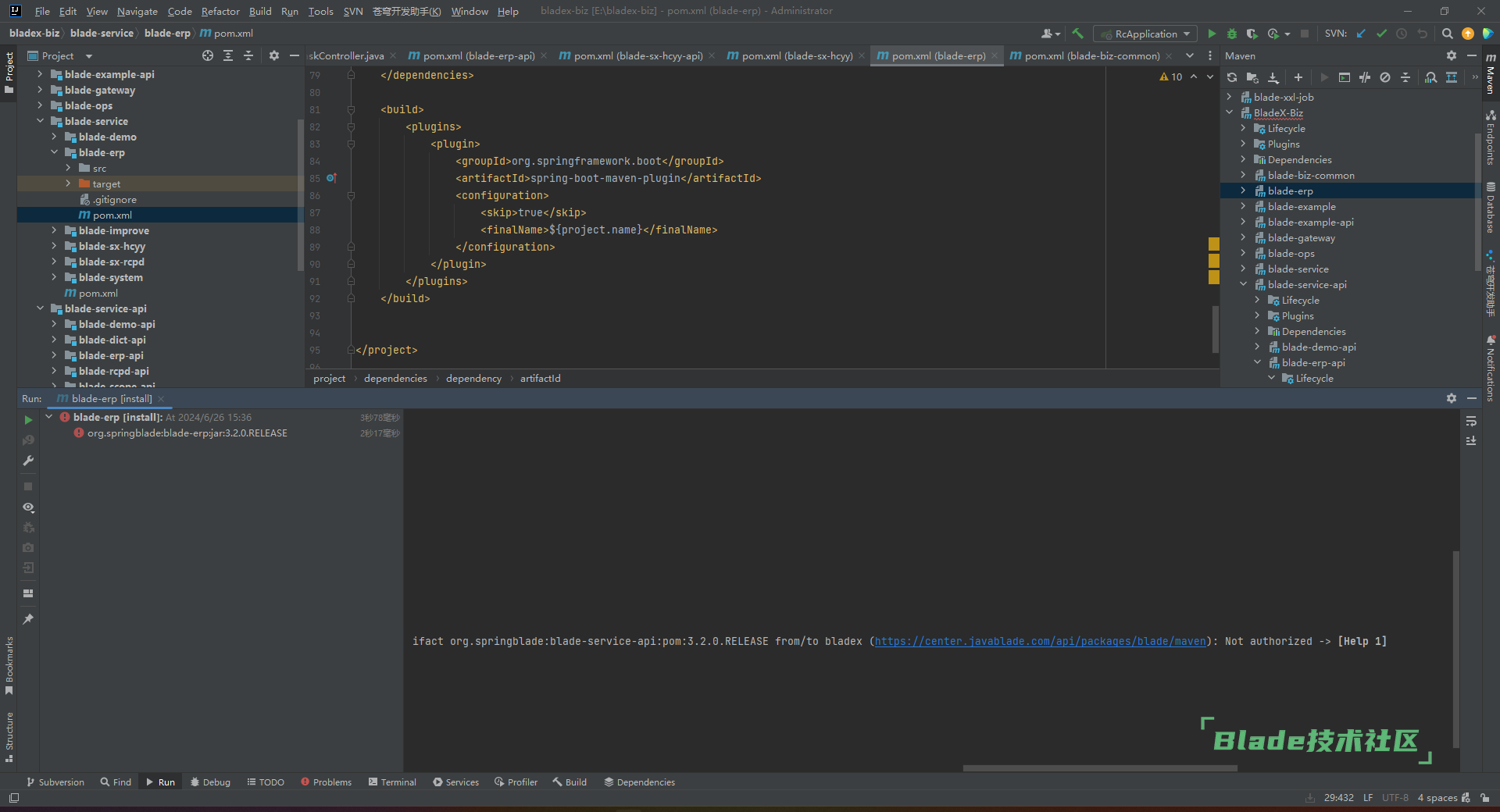Select pom.xml under blade-erp in tree
The width and height of the screenshot is (1500, 812).
coord(112,215)
